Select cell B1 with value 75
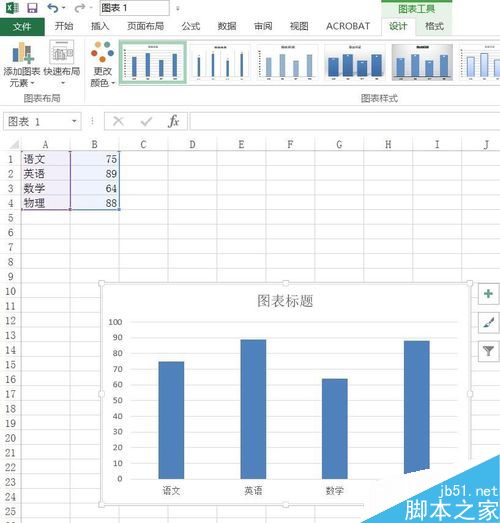 tap(95, 159)
